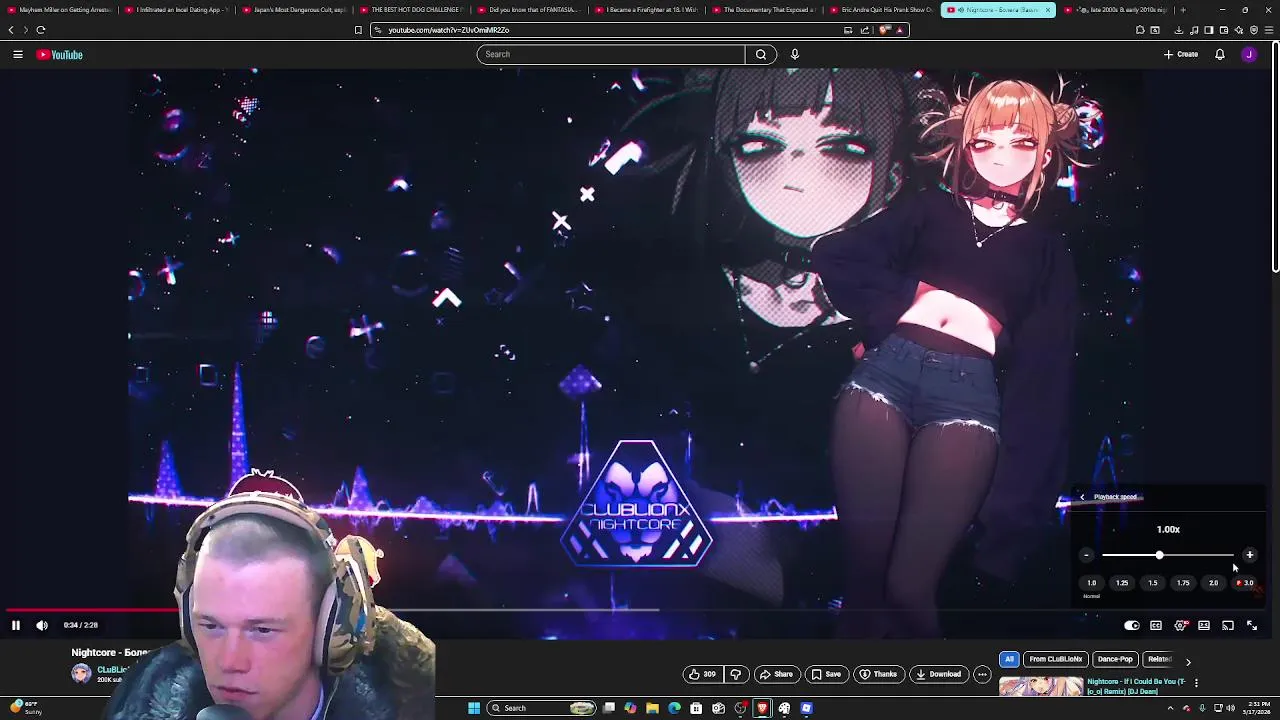Open Brave Rewards triangle icon
This screenshot has height=720, width=1280.
900,30
